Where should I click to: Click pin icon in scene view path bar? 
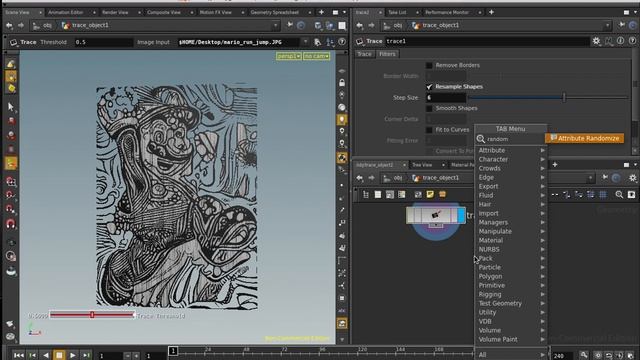click(290, 25)
